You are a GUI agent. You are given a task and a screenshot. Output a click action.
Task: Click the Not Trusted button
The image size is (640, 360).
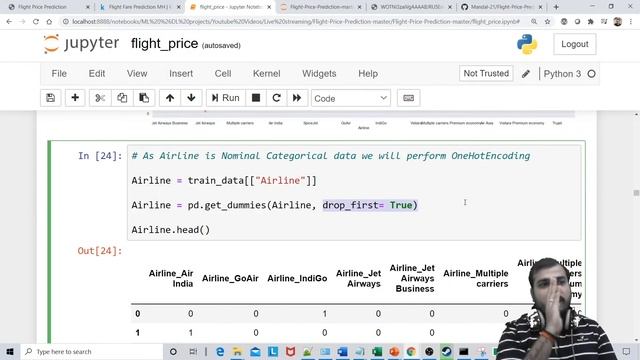tap(486, 73)
